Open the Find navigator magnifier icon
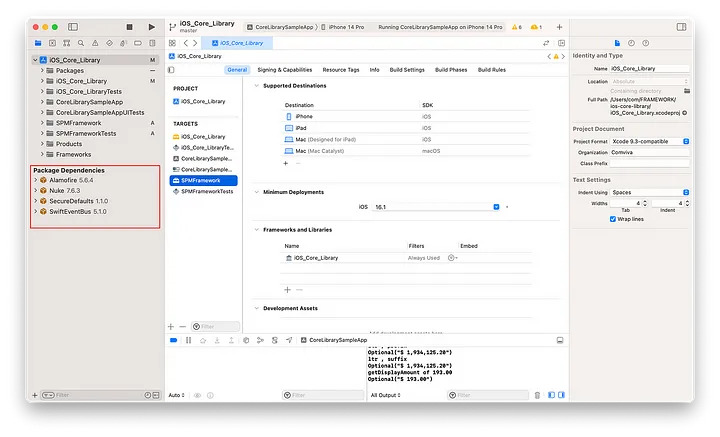The width and height of the screenshot is (720, 437). [82, 43]
